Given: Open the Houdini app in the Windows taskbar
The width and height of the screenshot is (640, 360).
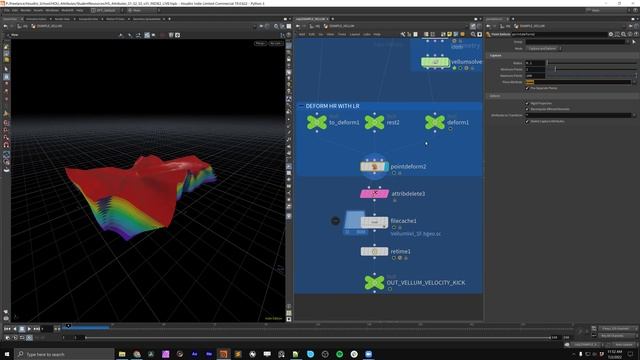Looking at the screenshot, I should point(223,354).
